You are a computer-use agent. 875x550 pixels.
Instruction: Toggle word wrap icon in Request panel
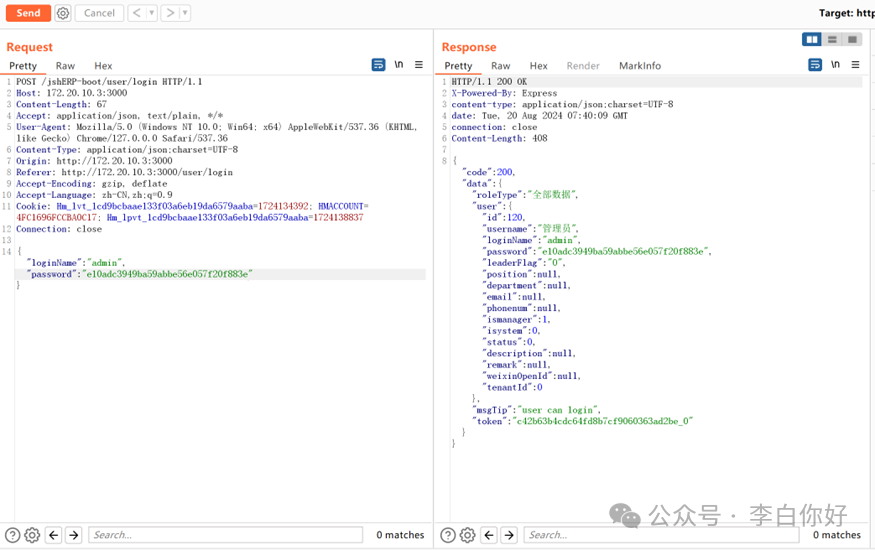point(378,65)
